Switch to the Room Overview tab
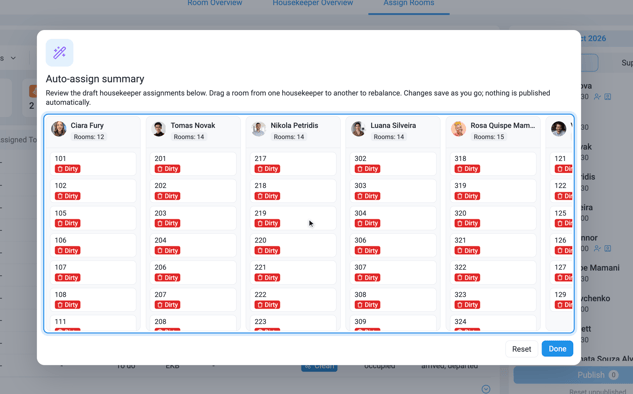 point(215,3)
